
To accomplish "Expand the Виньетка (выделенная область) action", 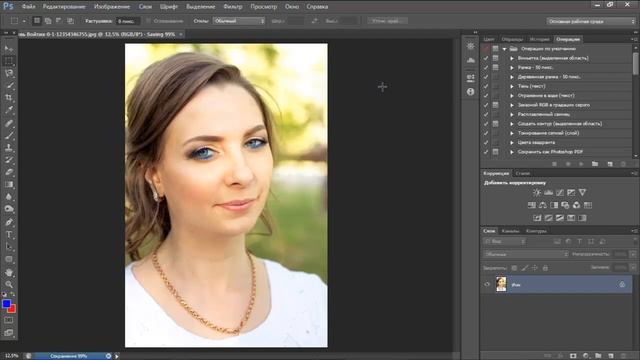I will [x=512, y=58].
